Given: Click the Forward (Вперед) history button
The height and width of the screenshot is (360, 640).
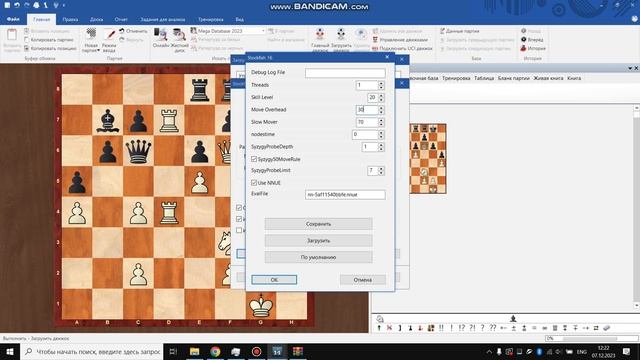Looking at the screenshot, I should [x=532, y=40].
